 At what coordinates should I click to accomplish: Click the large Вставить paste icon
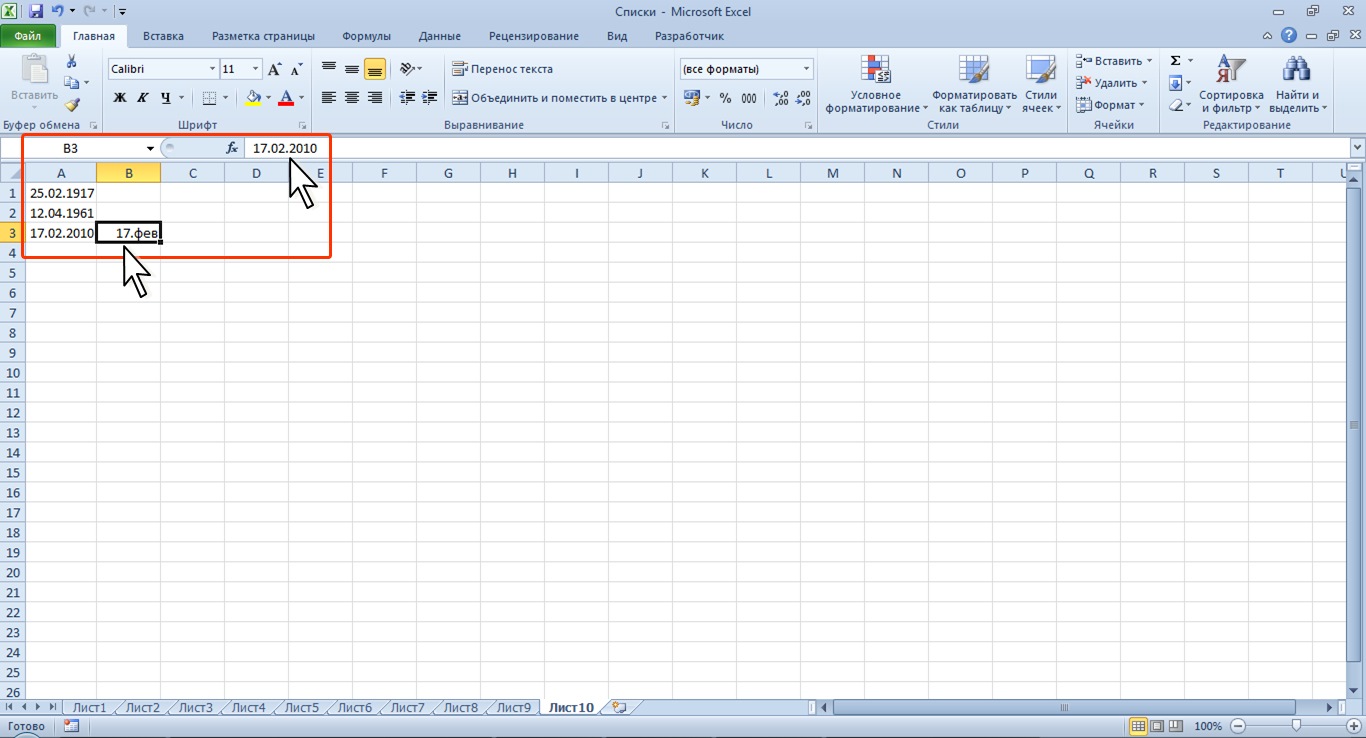point(34,70)
